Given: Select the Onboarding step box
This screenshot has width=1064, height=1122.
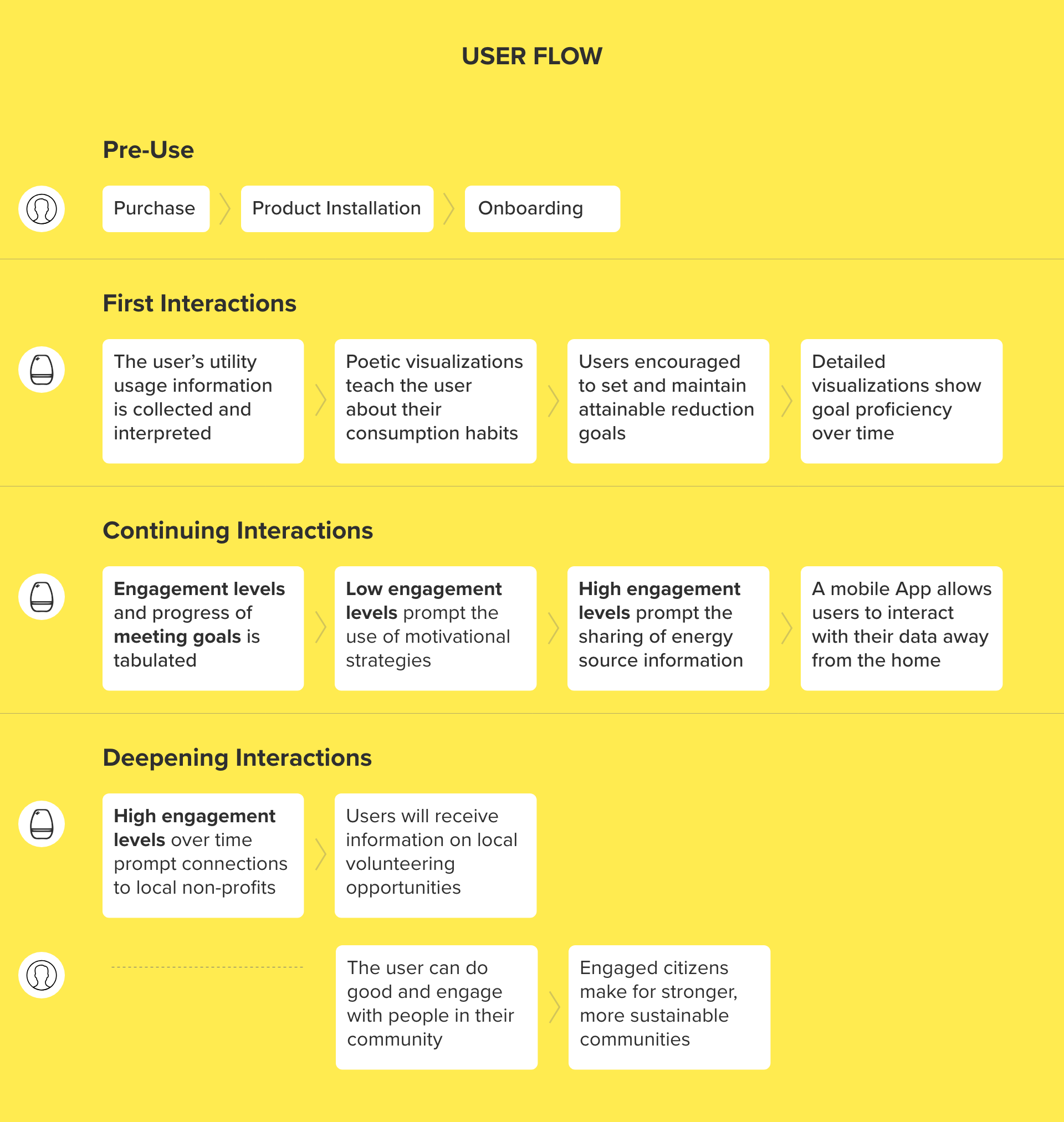Looking at the screenshot, I should [x=542, y=209].
